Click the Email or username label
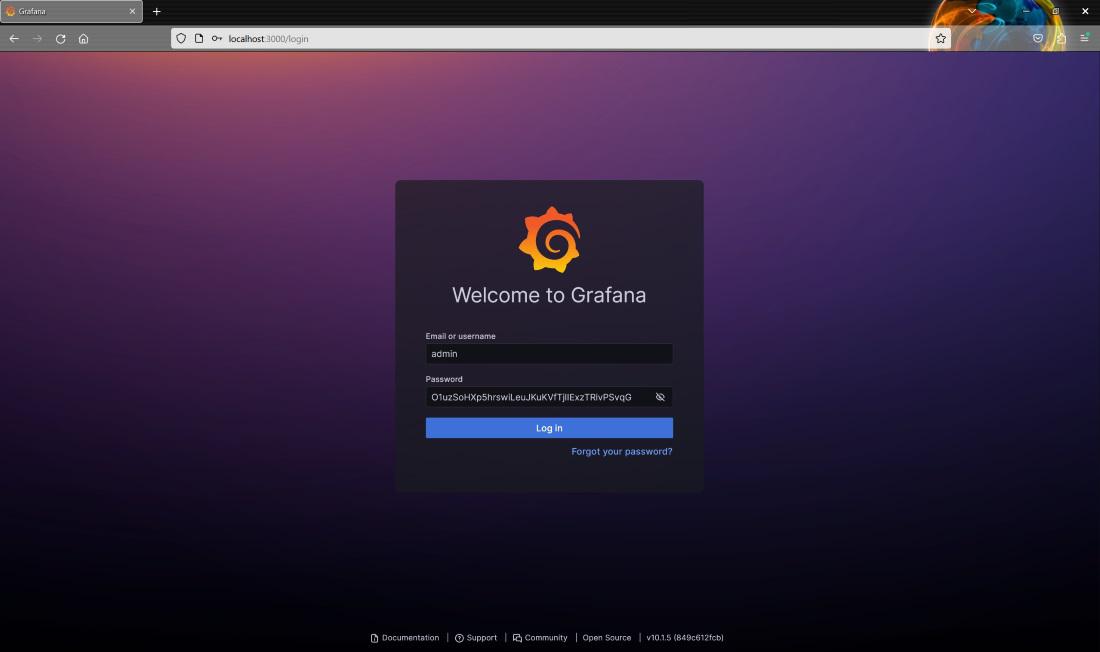This screenshot has height=652, width=1100. point(460,336)
